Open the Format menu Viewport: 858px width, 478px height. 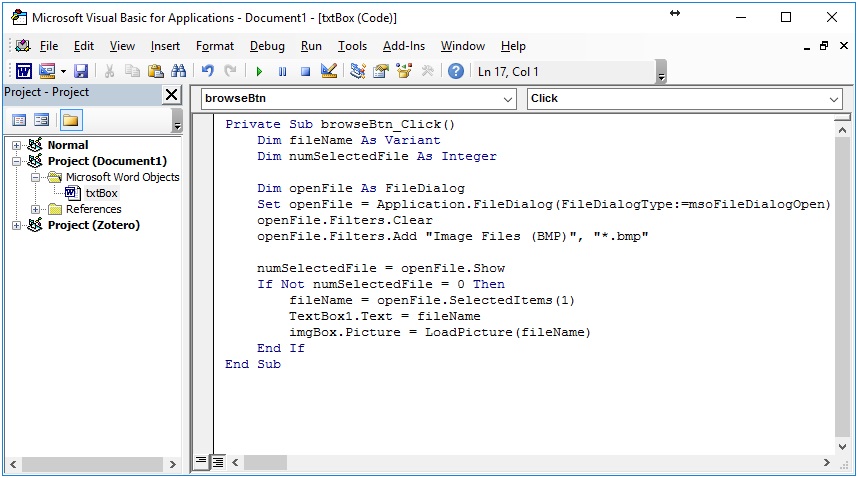[x=214, y=46]
